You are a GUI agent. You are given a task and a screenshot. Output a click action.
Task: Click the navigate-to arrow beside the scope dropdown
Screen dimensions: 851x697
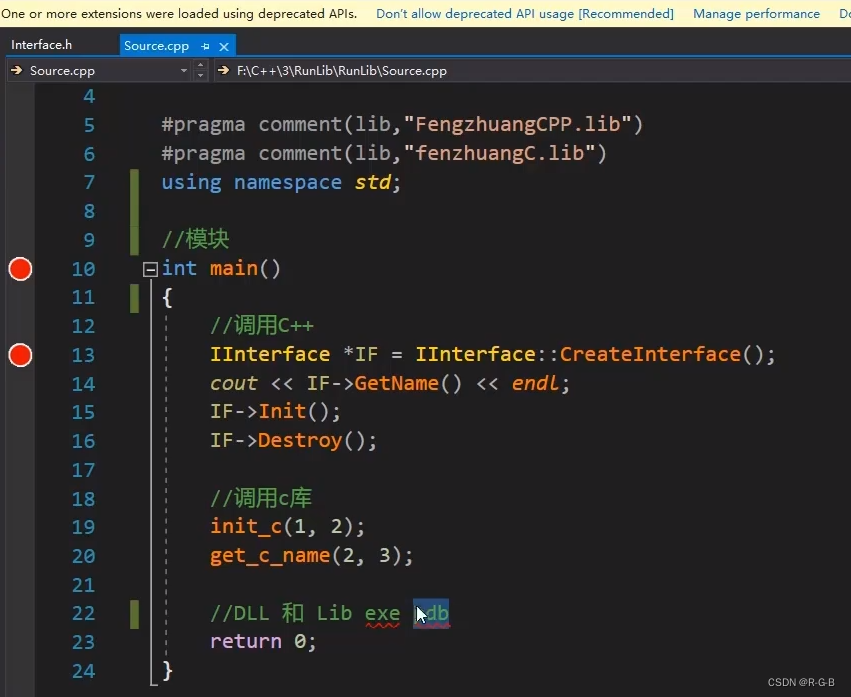15,71
